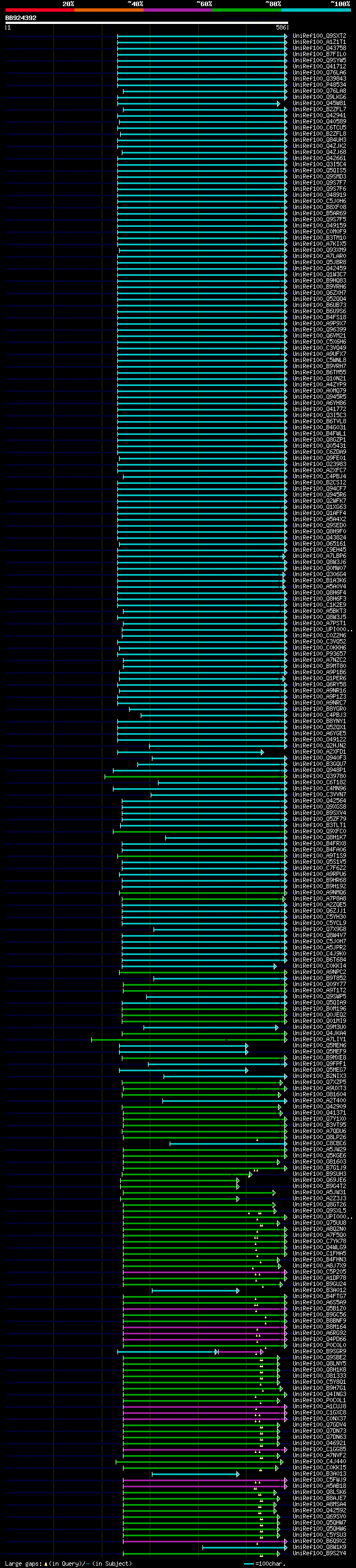Select the UniRef100_Q9M3U0 label
Viewport: 356px width, 1568px height.
pos(319,1027)
